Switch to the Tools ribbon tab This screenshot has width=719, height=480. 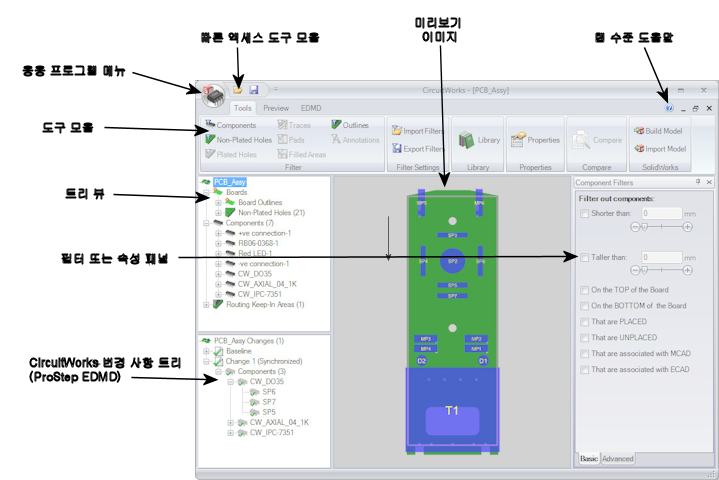click(x=243, y=108)
